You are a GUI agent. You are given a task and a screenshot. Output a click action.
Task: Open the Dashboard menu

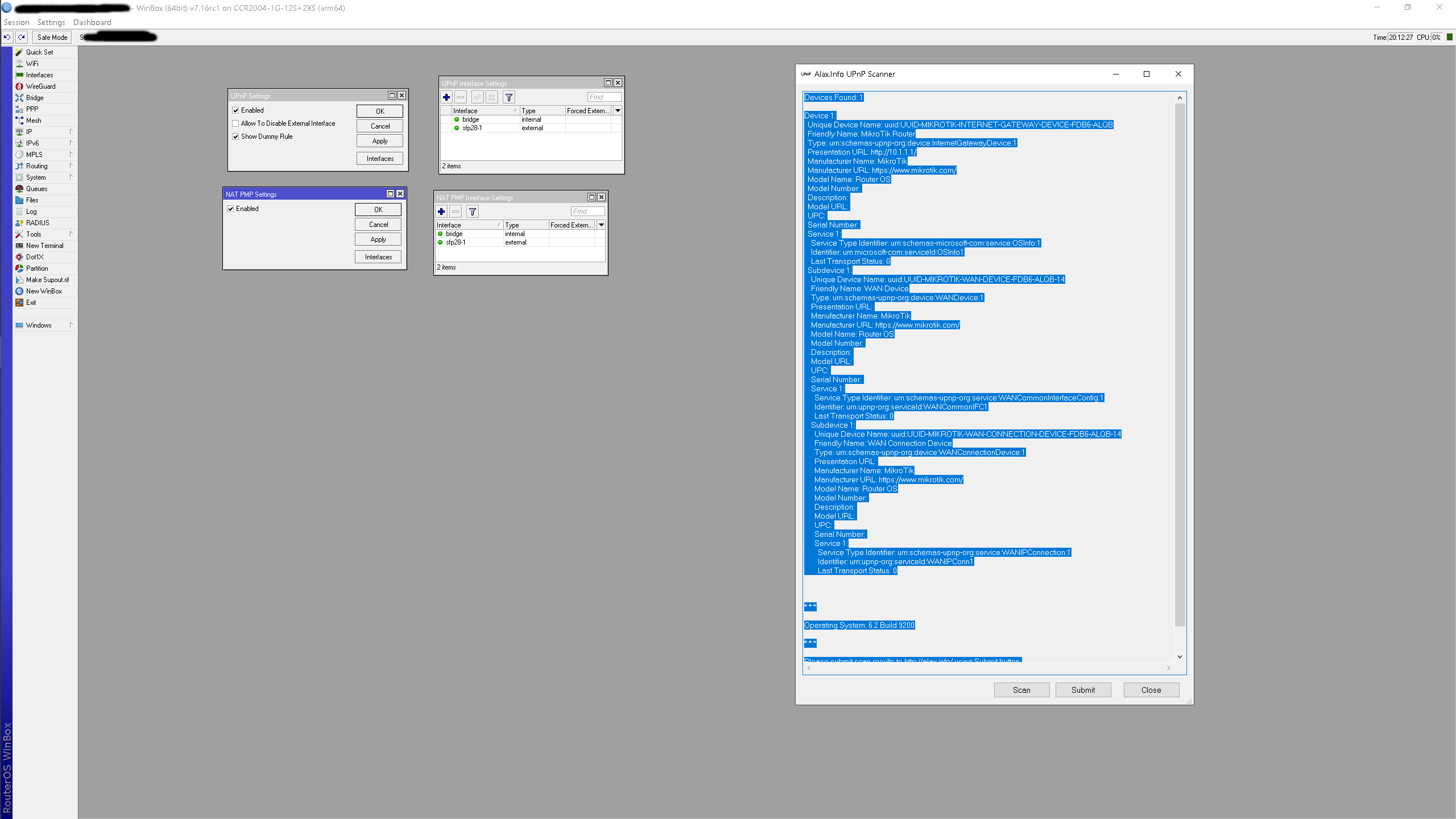point(92,22)
